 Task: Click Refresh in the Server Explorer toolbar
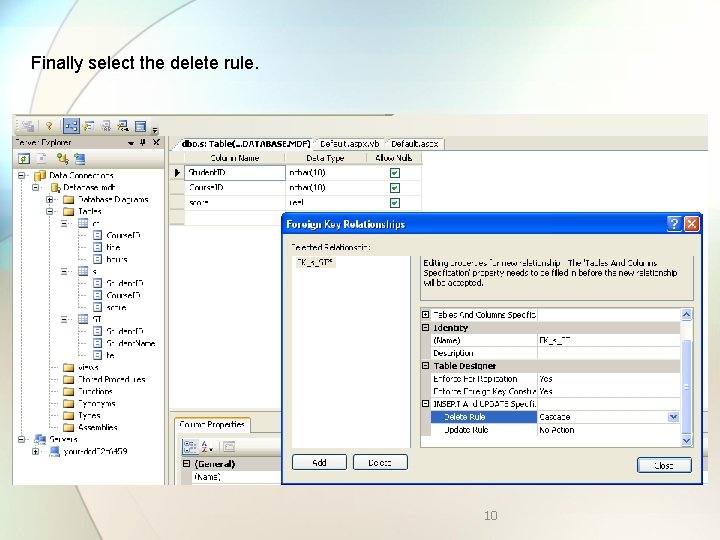(x=24, y=159)
